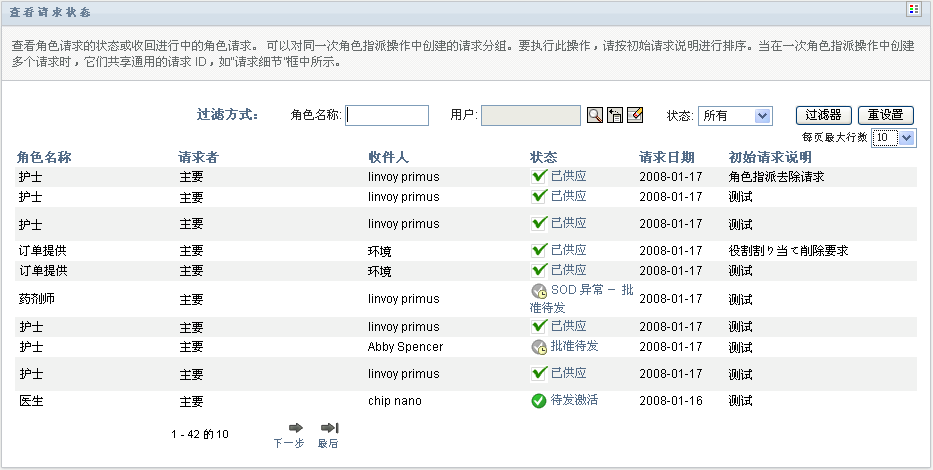This screenshot has width=933, height=470.
Task: Open the SOD 异常 - 批准待发 status link
Action: coord(581,299)
